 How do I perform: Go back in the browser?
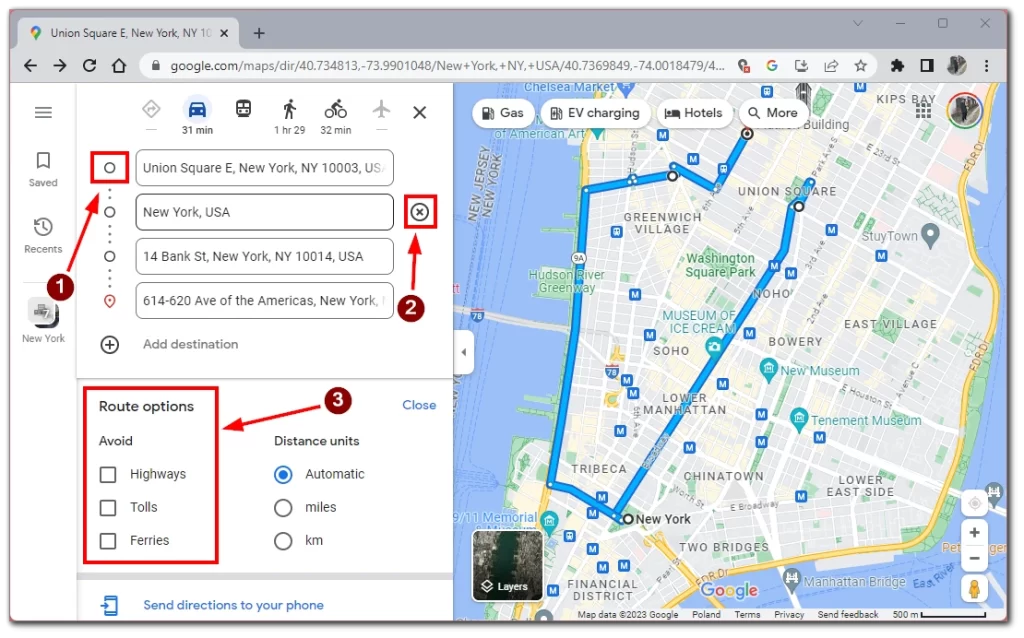click(30, 65)
